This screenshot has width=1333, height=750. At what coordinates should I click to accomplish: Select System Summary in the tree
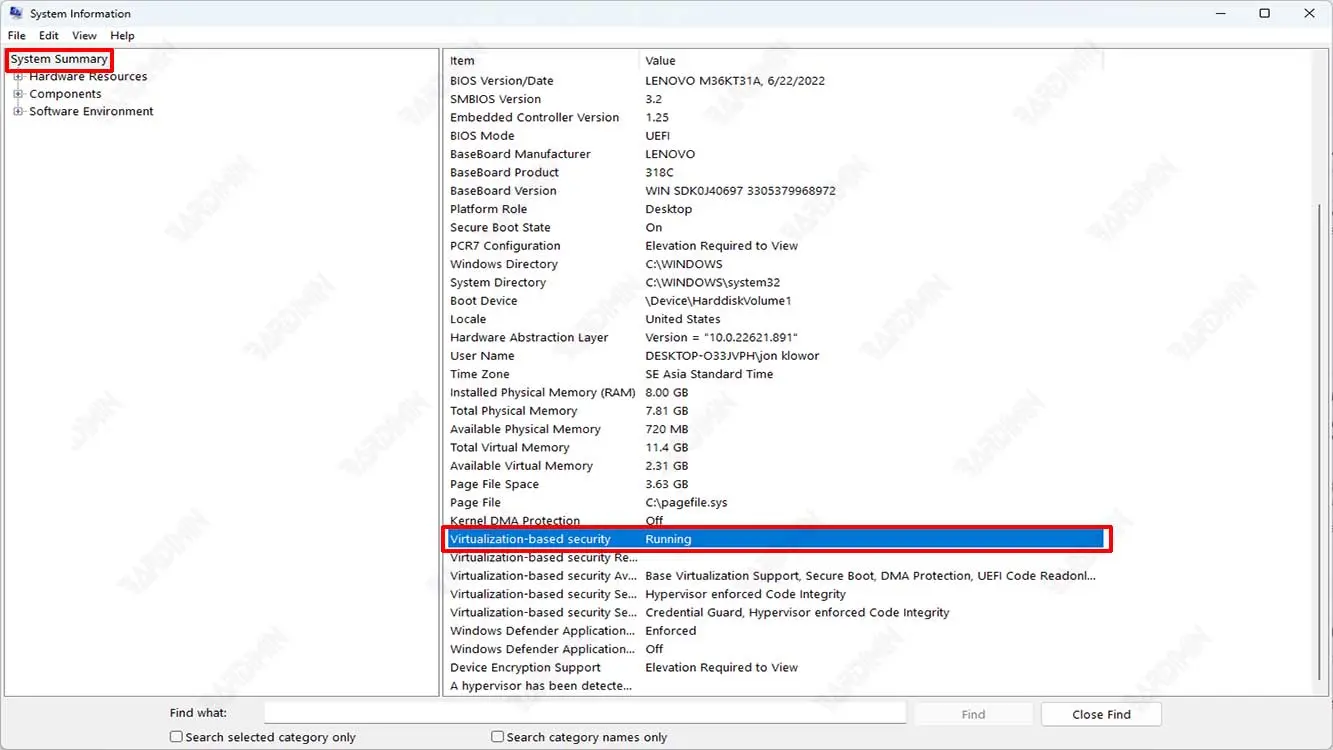point(59,59)
